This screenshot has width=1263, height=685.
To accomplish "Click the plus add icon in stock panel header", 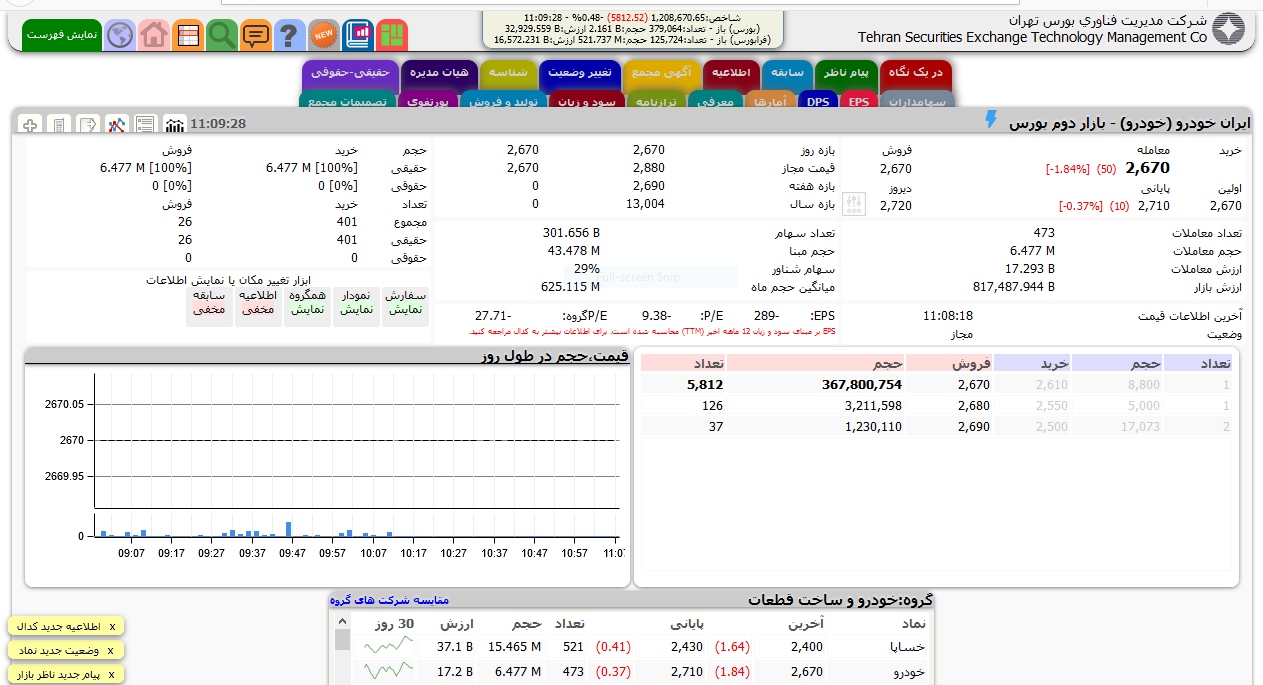I will tap(30, 124).
